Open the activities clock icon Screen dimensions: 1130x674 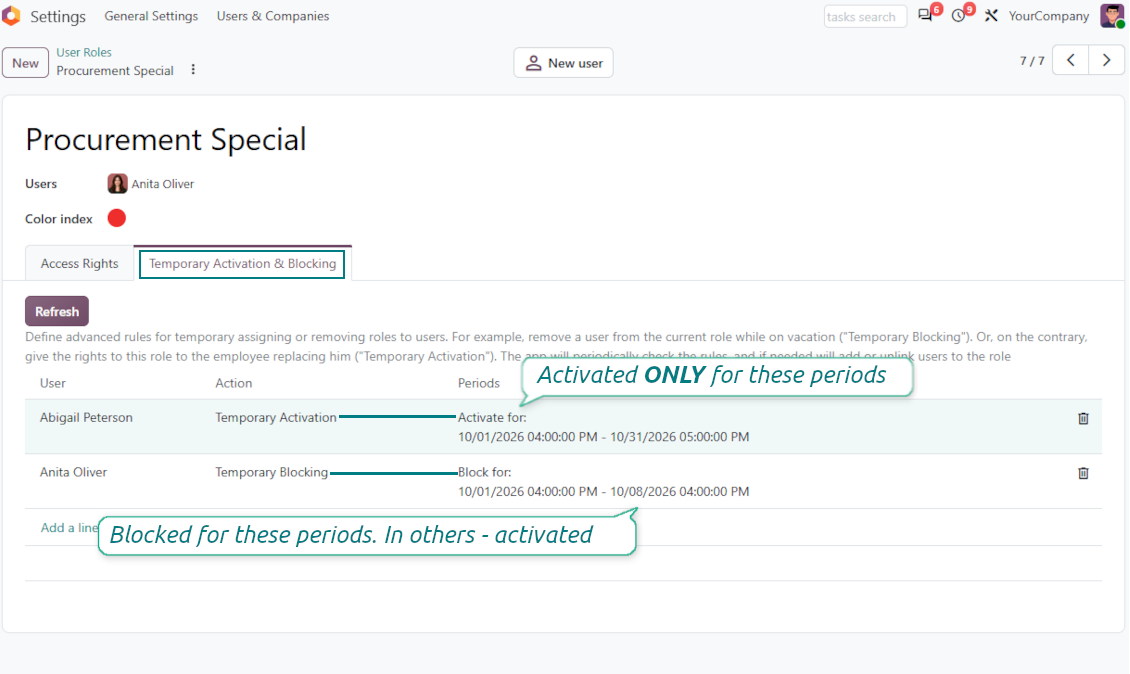[958, 16]
